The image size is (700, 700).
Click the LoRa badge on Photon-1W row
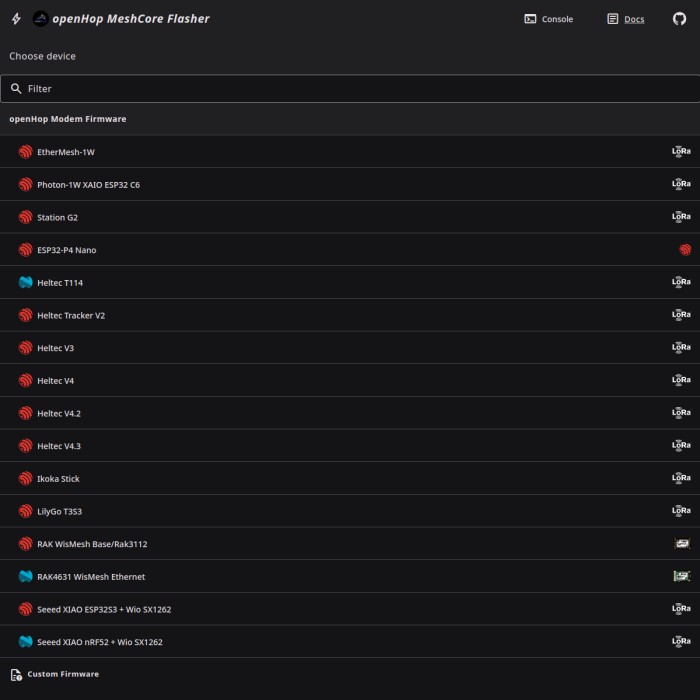click(x=681, y=184)
